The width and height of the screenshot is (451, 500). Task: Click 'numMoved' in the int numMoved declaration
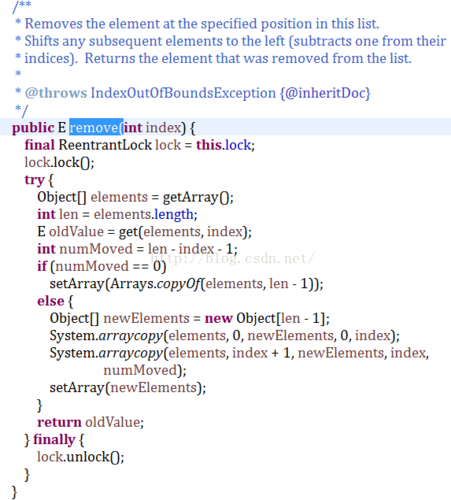click(96, 249)
